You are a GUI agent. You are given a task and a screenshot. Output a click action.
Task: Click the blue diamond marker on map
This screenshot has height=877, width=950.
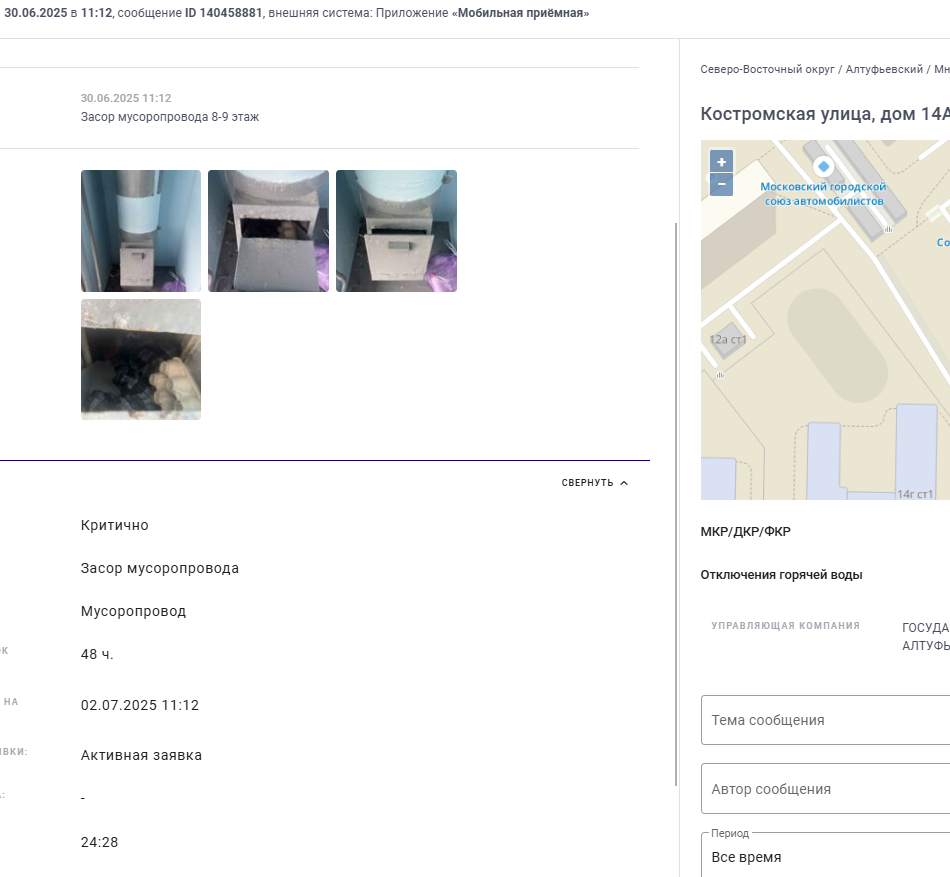coord(823,166)
